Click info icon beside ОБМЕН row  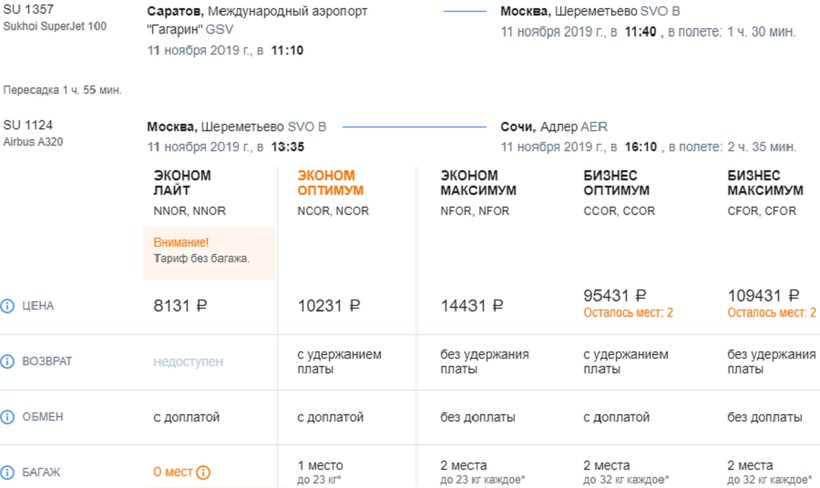click(x=8, y=417)
